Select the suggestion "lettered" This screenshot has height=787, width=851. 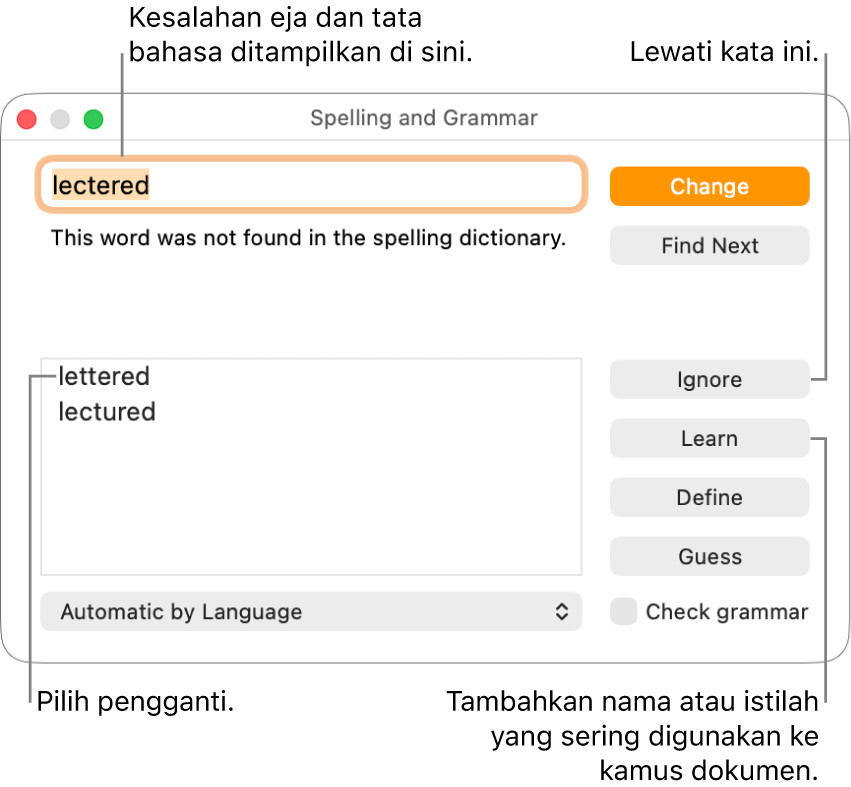(104, 377)
